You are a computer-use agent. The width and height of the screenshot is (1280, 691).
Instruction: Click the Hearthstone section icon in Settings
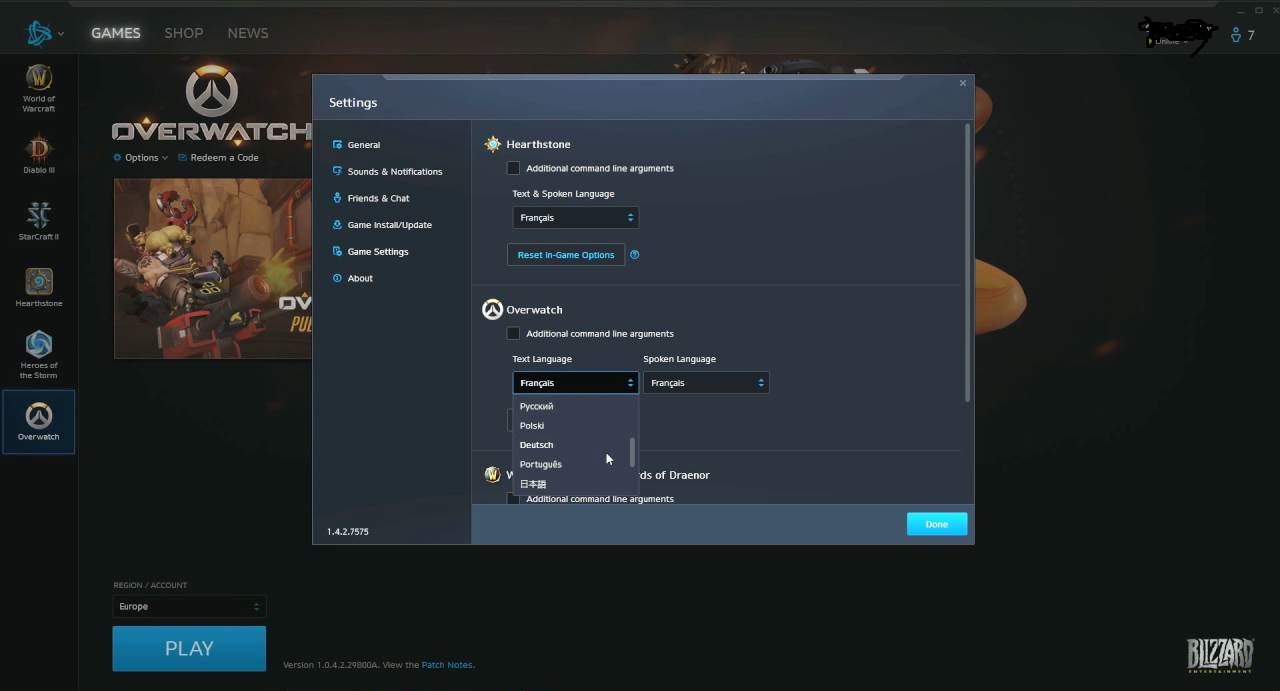coord(492,144)
